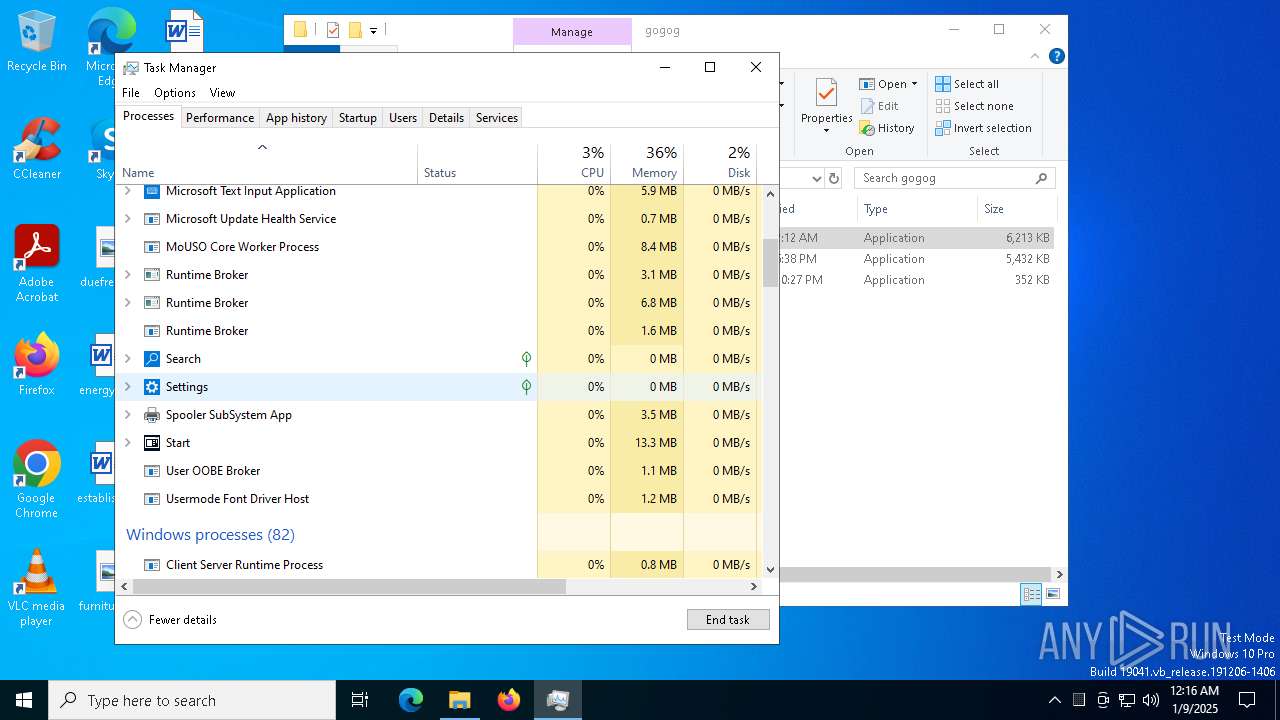
Task: Click the Search gogog input field
Action: click(x=952, y=178)
